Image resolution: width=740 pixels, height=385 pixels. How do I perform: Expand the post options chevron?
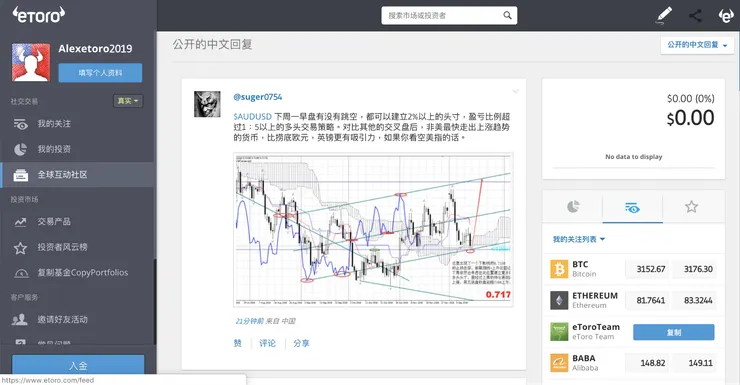point(515,91)
